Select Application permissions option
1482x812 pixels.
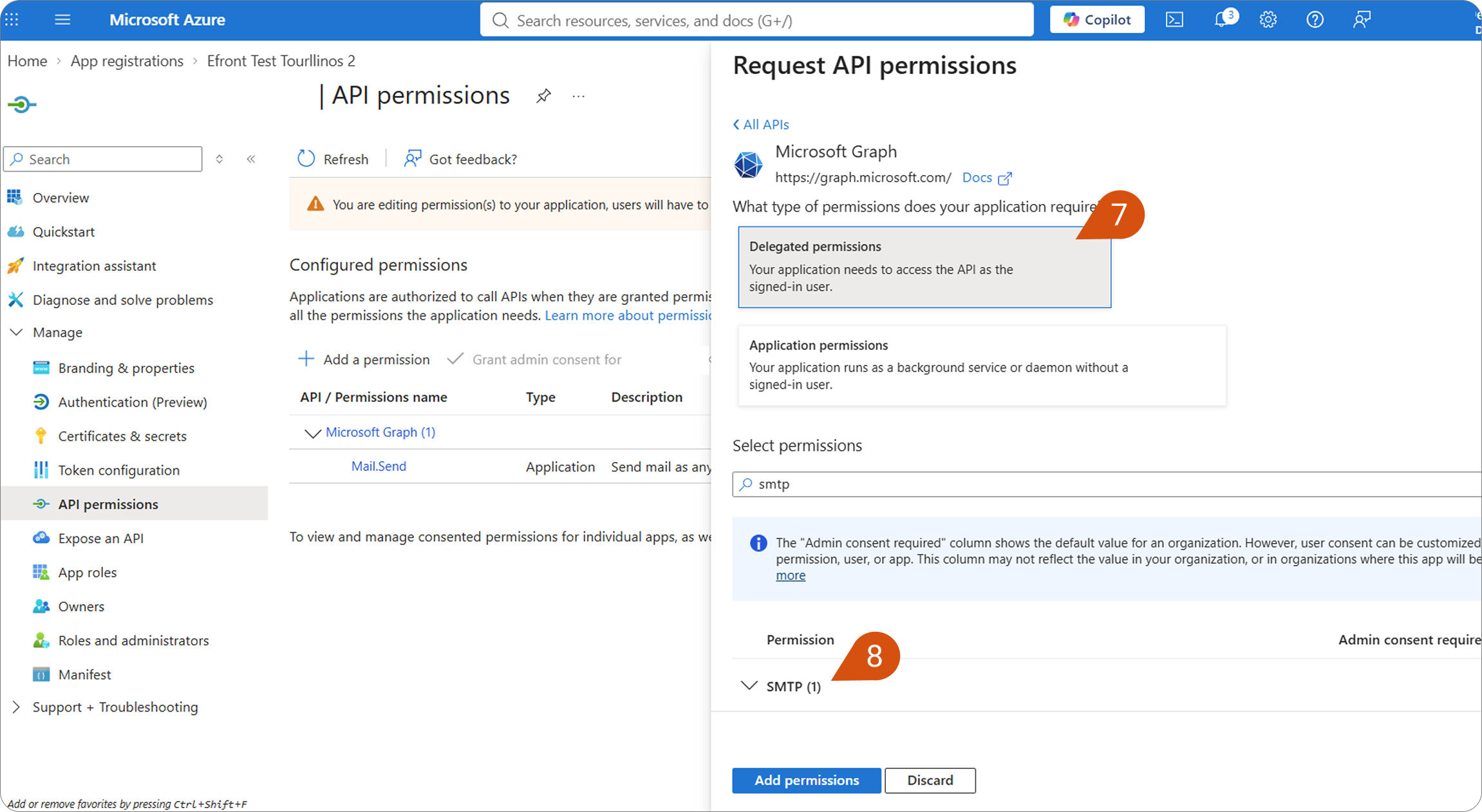coord(982,365)
